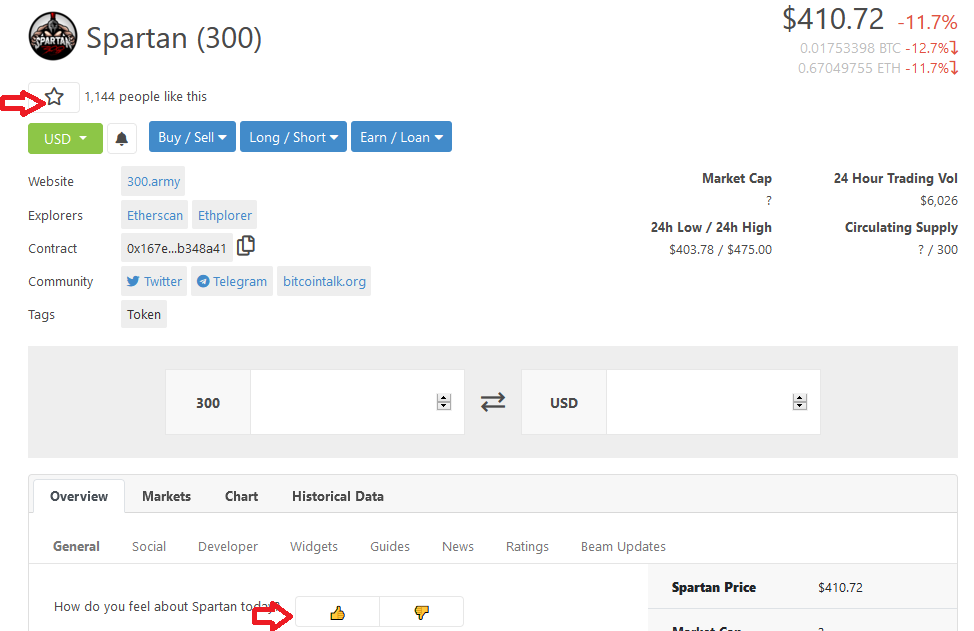This screenshot has width=974, height=631.
Task: Vote thumbs down for Spartan
Action: click(421, 613)
